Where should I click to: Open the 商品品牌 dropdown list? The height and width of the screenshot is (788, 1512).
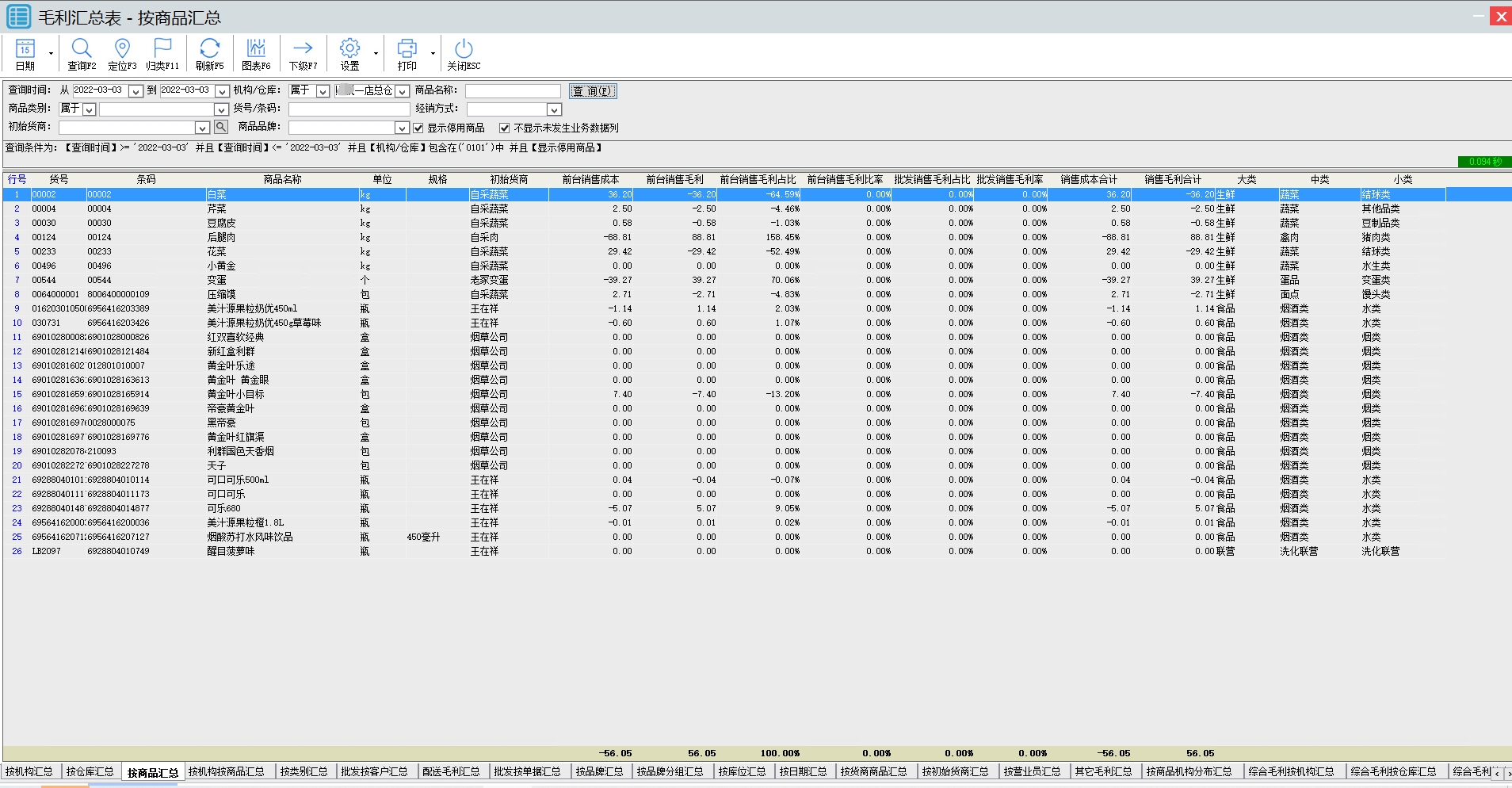[x=402, y=128]
